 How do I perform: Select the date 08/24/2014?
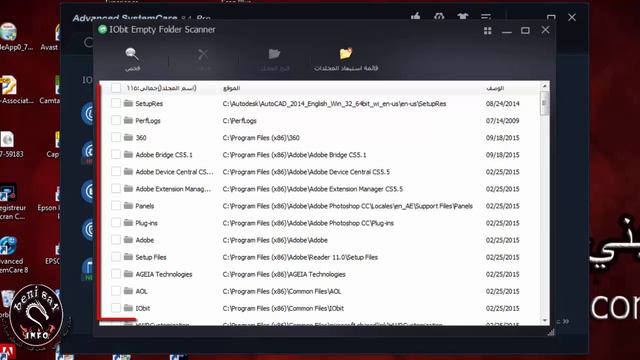coord(502,104)
